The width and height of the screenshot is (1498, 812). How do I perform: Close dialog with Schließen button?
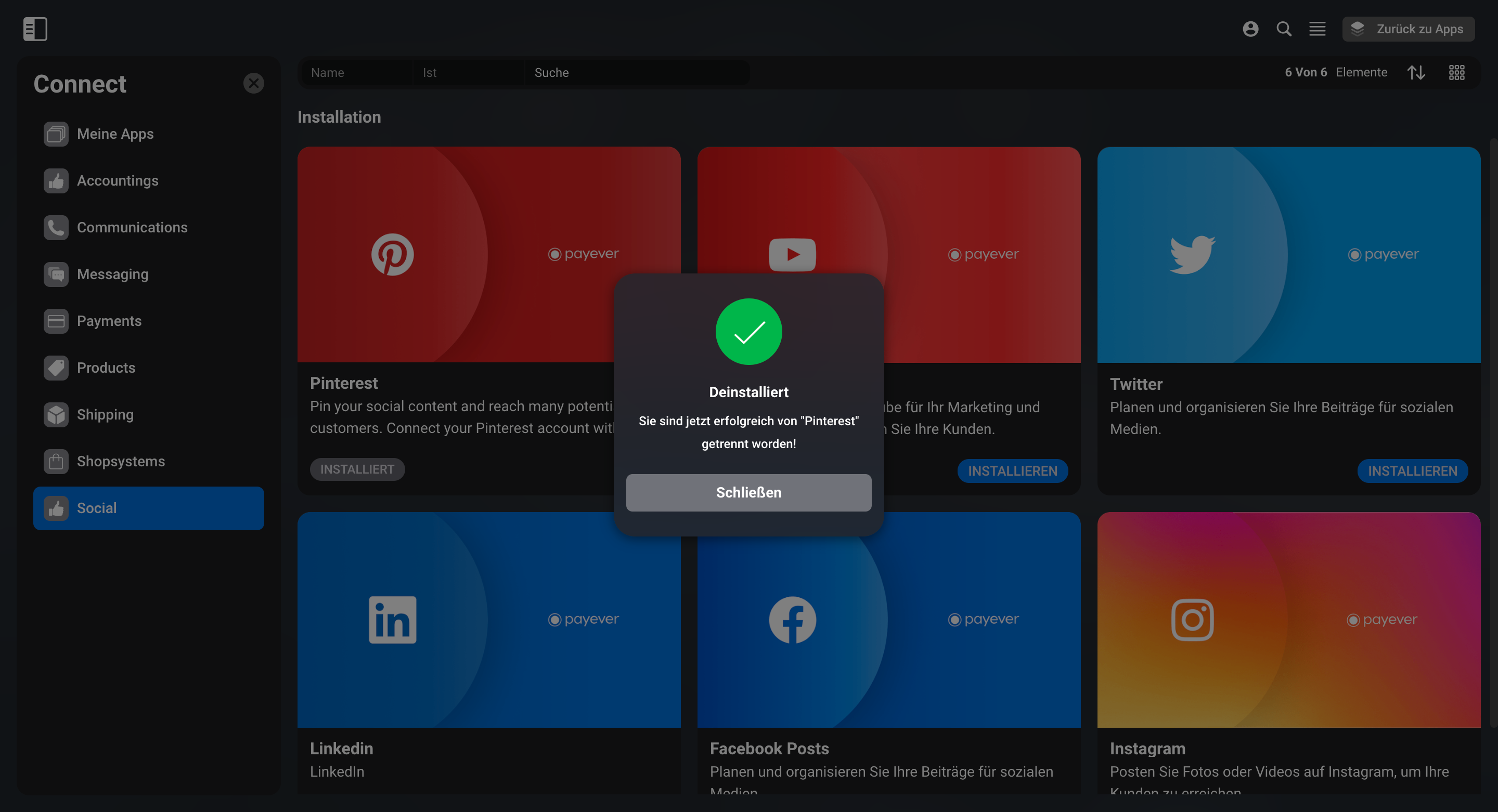point(748,492)
